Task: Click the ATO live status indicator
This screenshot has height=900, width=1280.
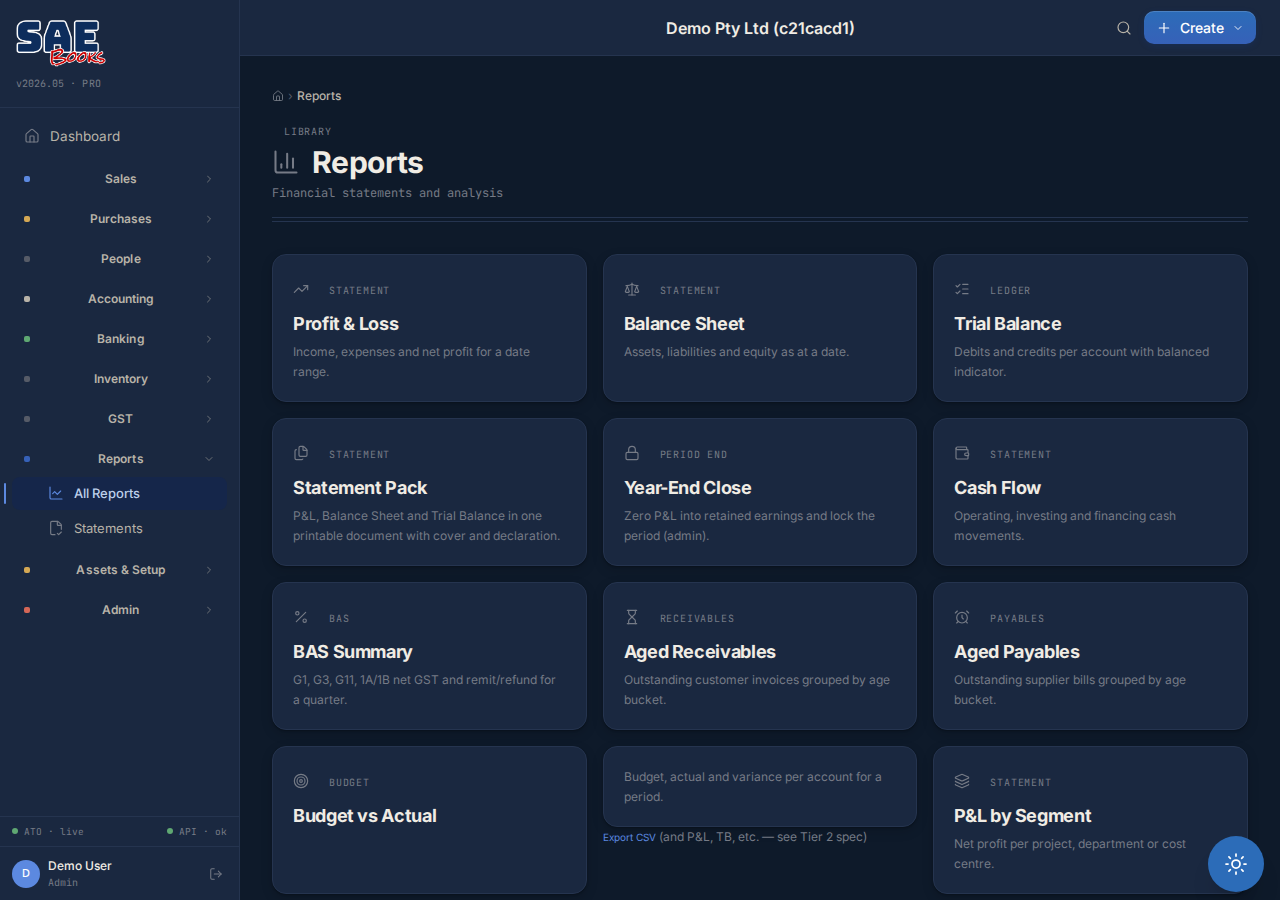Action: [48, 831]
